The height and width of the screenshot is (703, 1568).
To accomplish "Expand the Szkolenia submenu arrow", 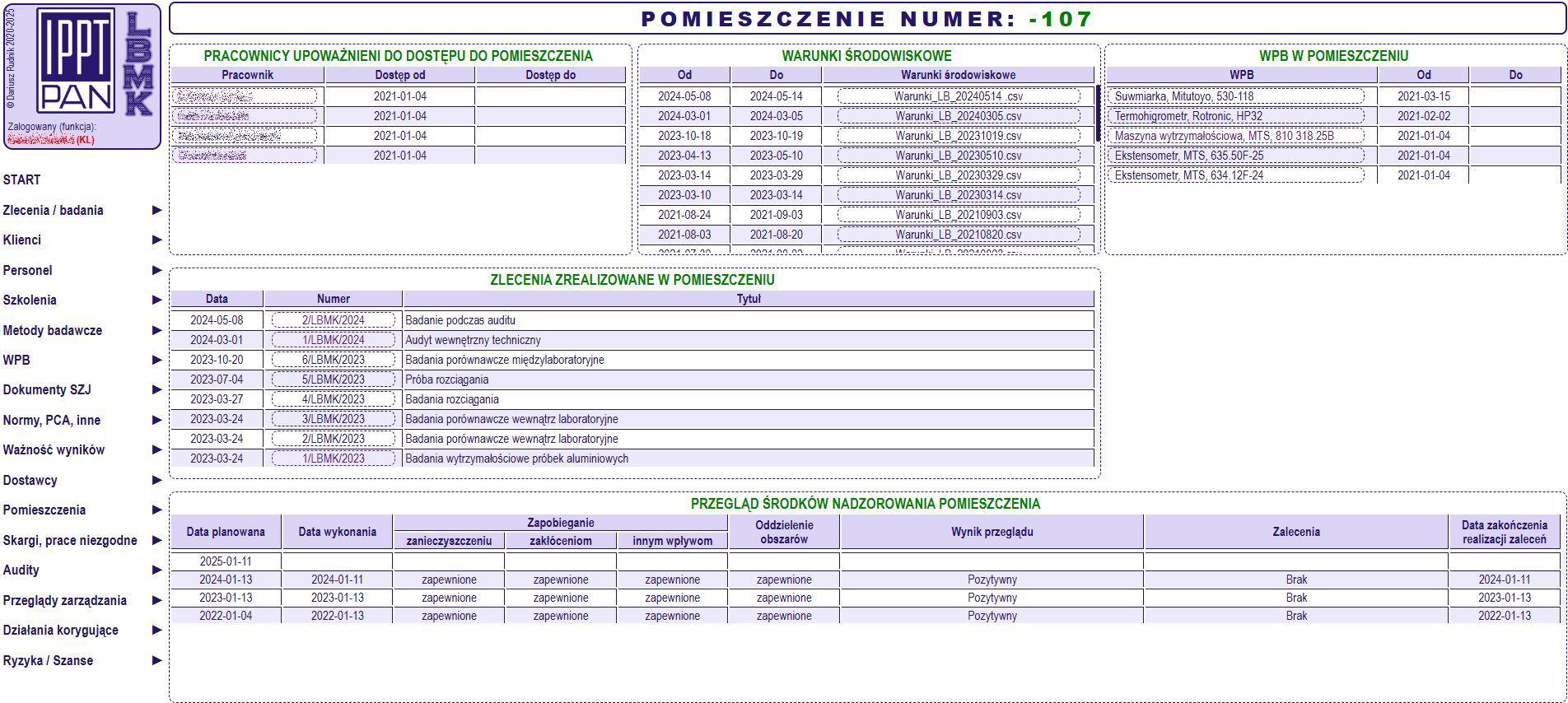I will pos(156,300).
